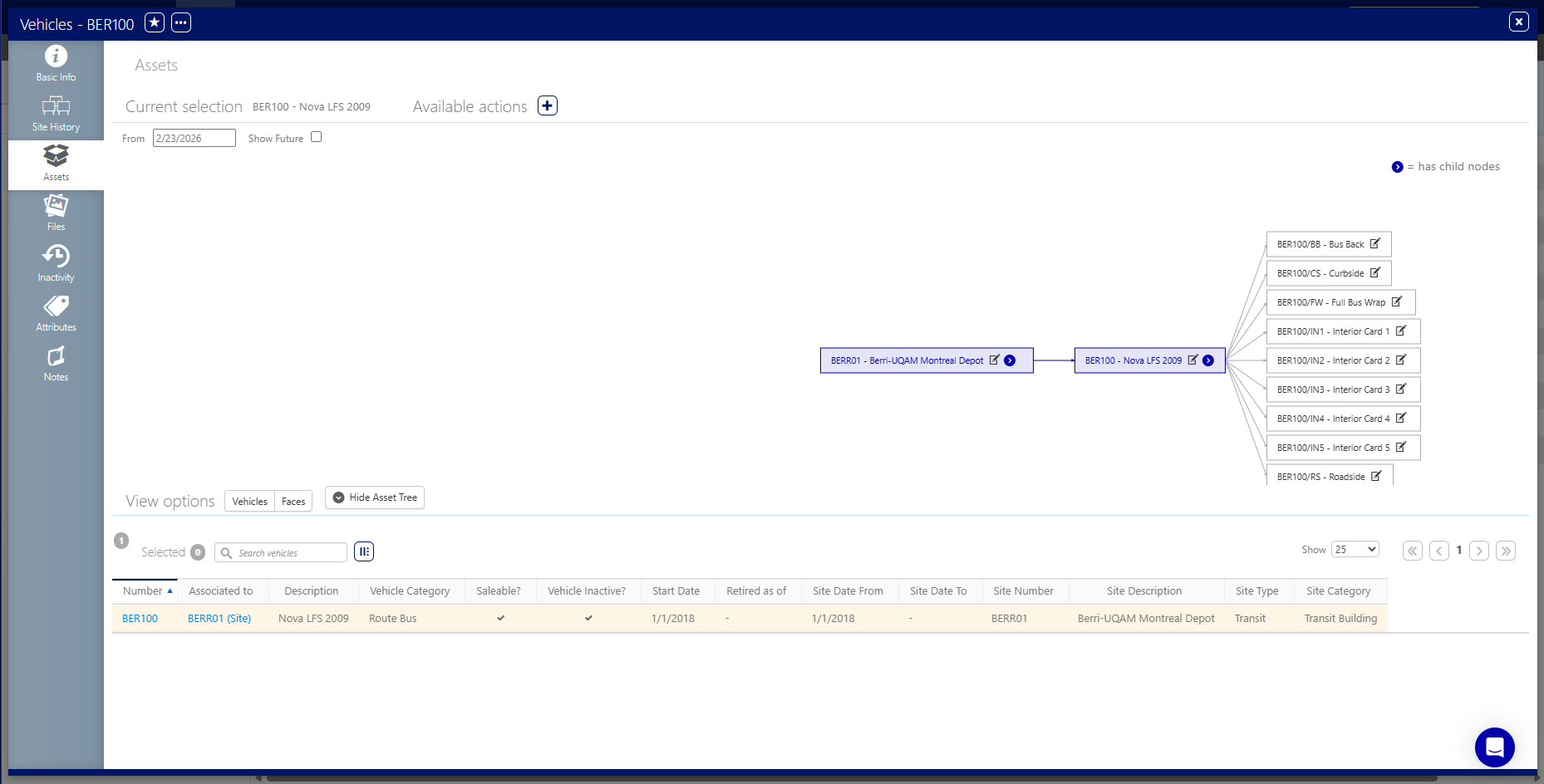1544x784 pixels.
Task: Open the Show 25 rows dropdown
Action: tap(1355, 549)
